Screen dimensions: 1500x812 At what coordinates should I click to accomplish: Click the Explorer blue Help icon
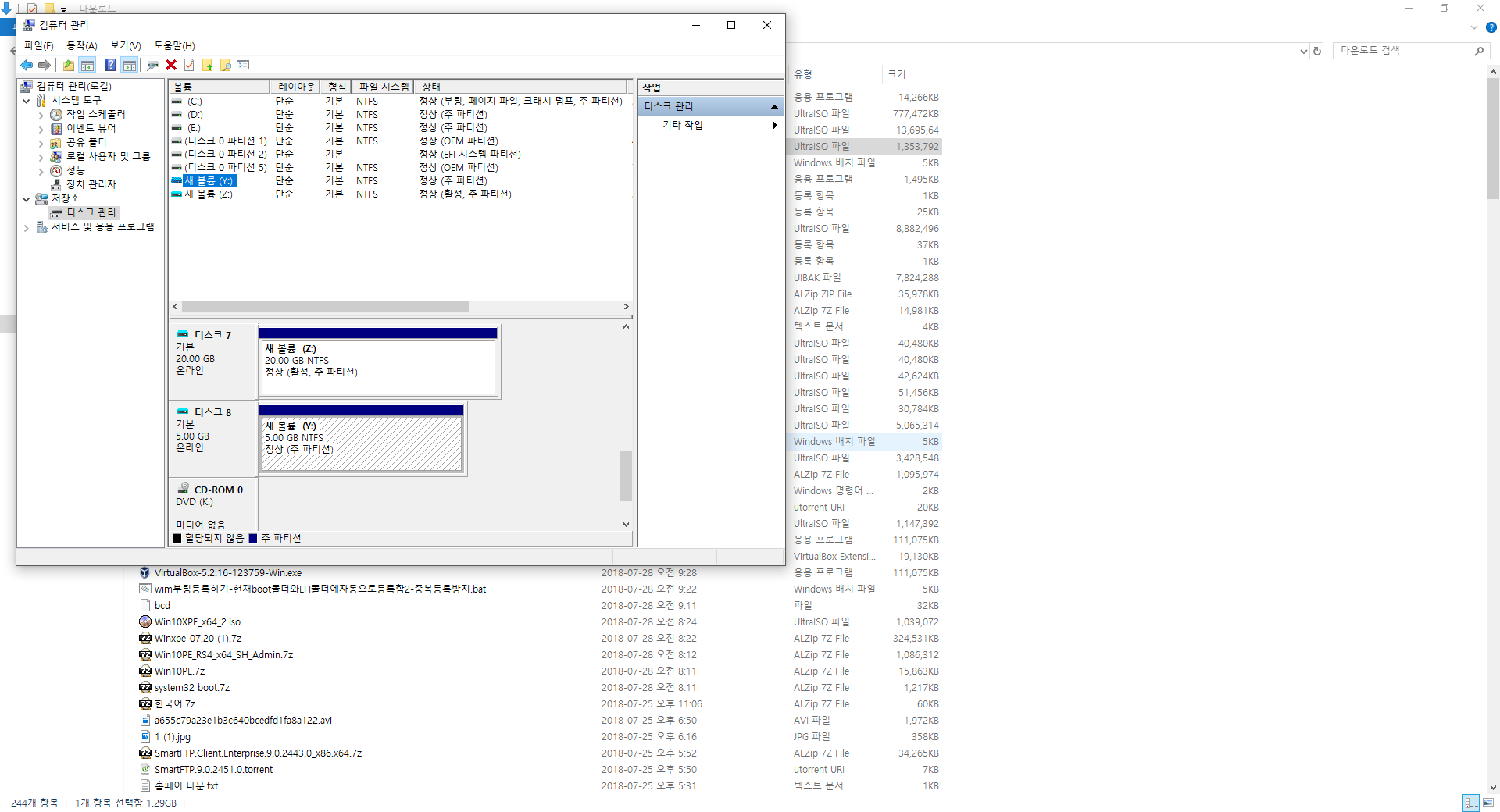coord(1491,27)
